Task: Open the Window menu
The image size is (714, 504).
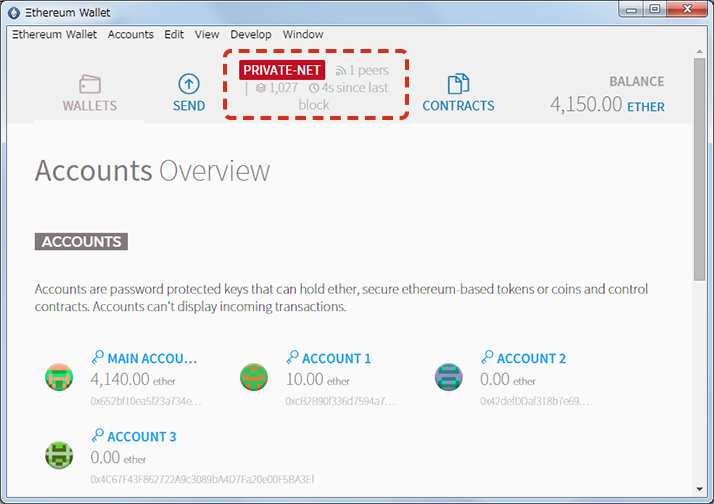Action: click(x=303, y=35)
